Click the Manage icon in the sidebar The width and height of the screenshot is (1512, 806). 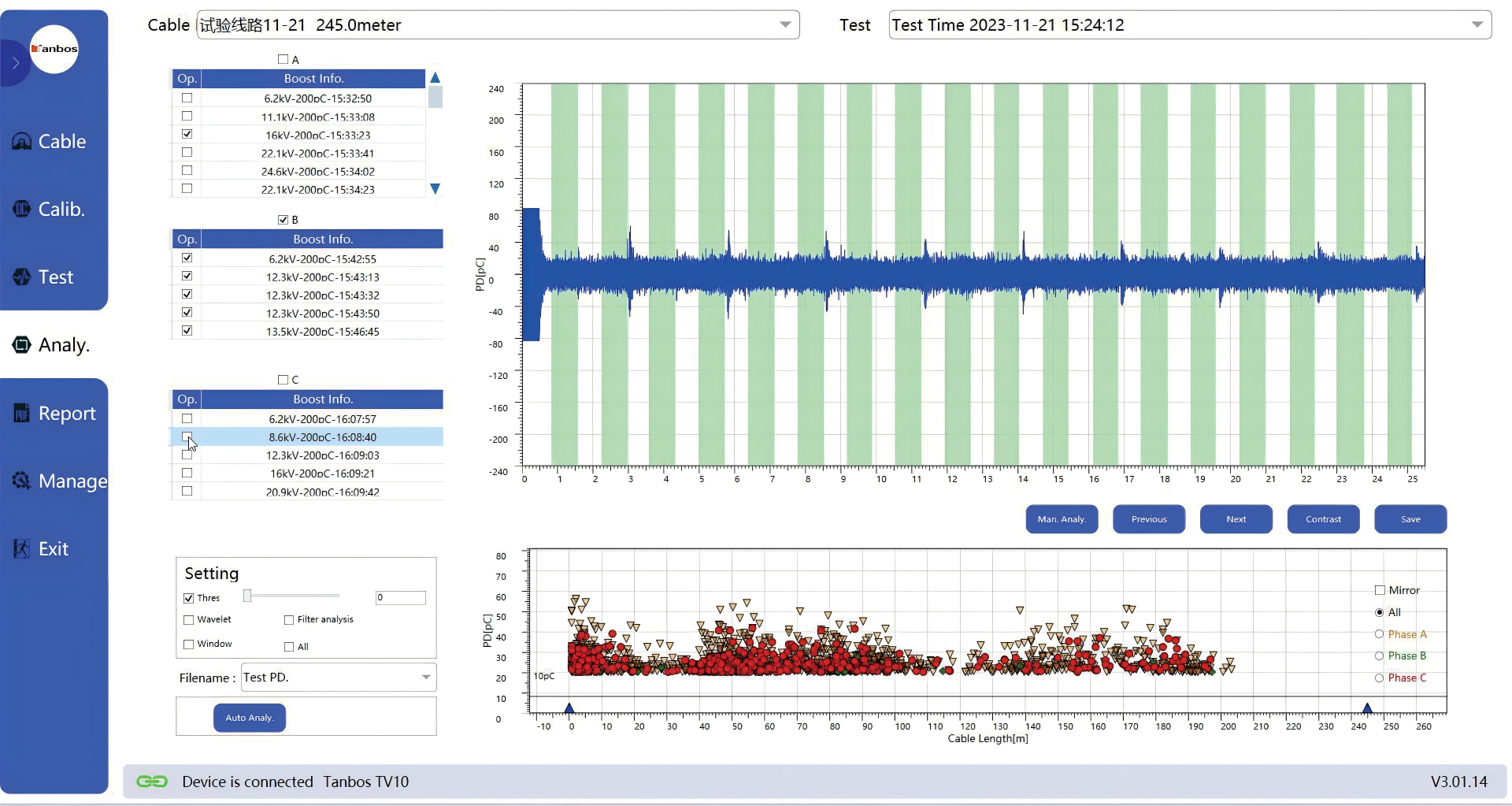point(21,481)
